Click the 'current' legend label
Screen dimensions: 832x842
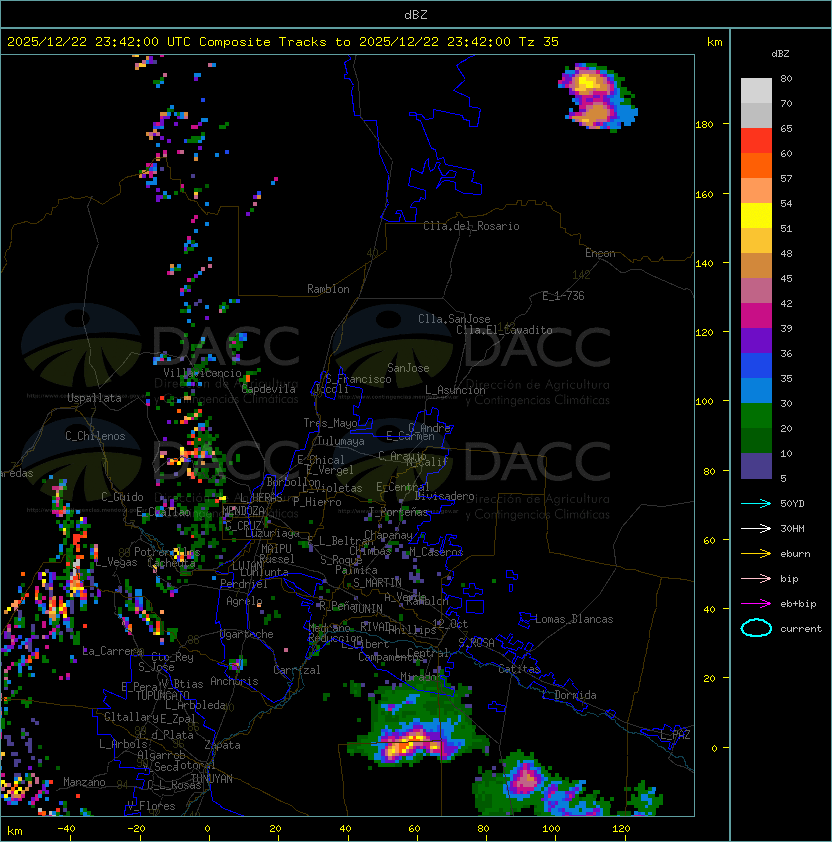pos(801,629)
